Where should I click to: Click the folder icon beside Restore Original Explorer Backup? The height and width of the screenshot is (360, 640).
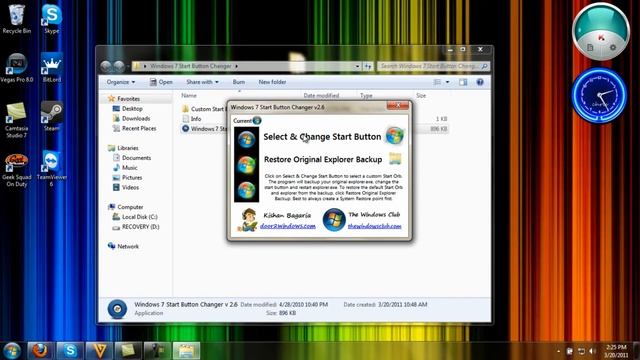[395, 158]
